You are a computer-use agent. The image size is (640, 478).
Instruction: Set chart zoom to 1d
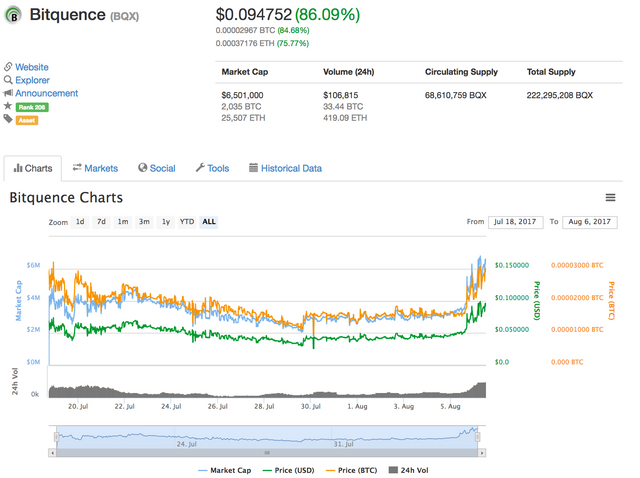[80, 222]
